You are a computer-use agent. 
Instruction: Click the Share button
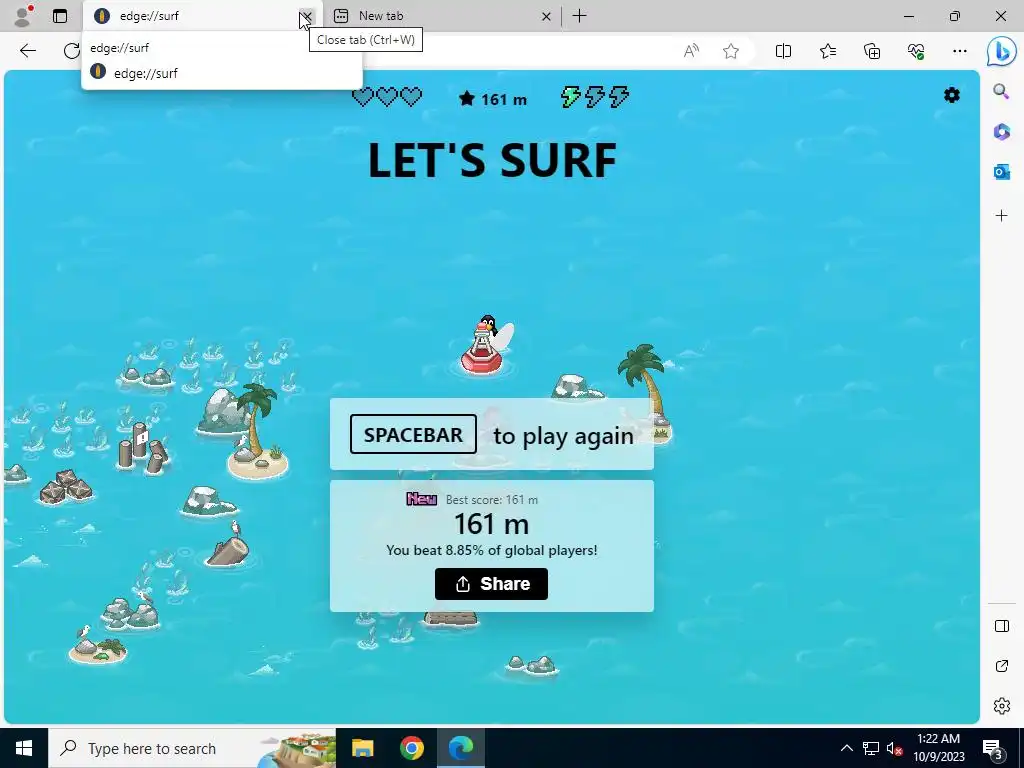pyautogui.click(x=491, y=584)
